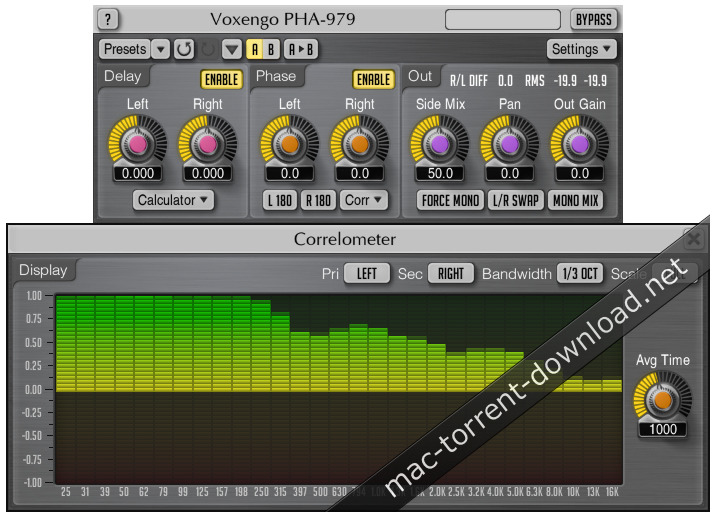Change the Pri LEFT channel selector
The height and width of the screenshot is (512, 716).
coord(367,274)
